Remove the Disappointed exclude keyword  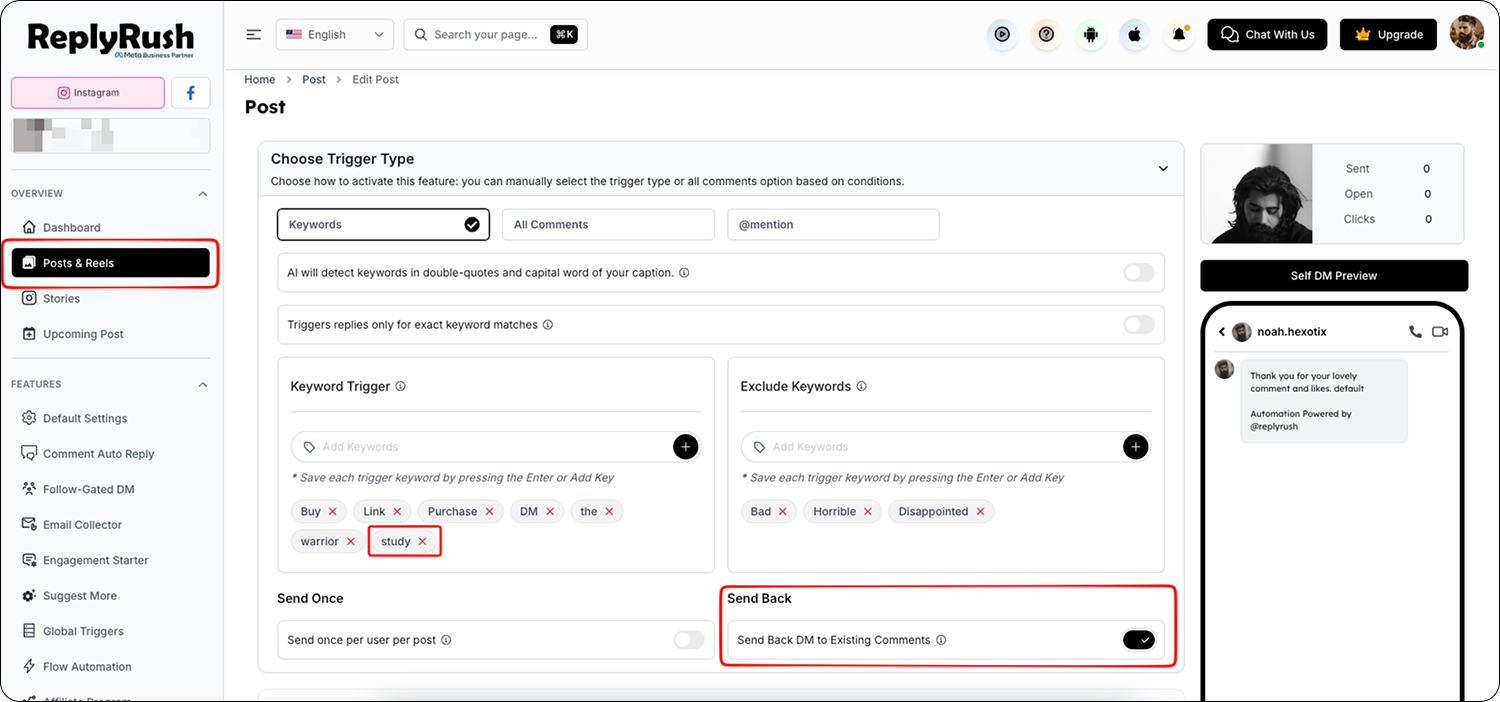tap(980, 512)
